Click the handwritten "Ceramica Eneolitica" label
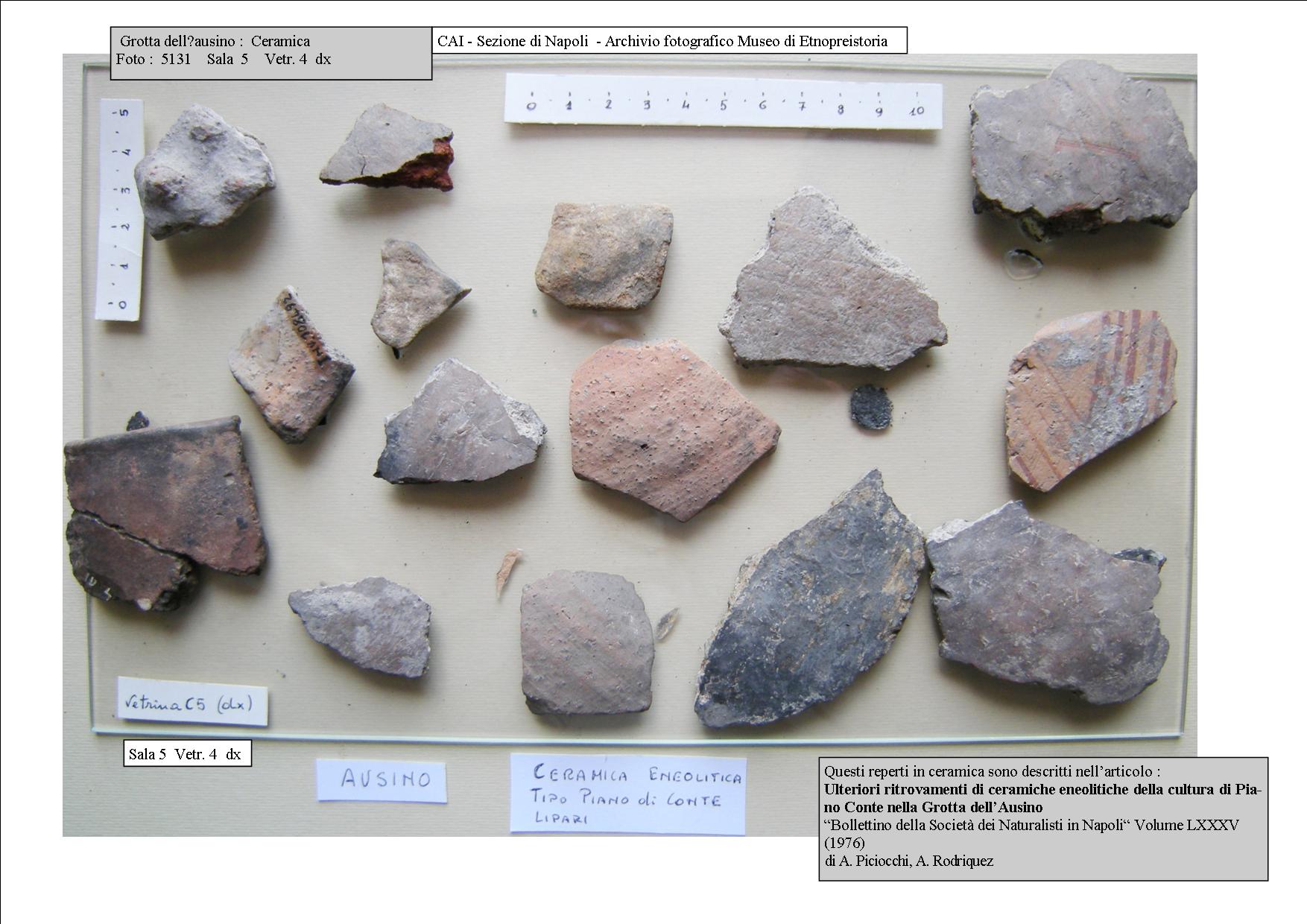Screen dimensions: 1307x924 click(x=627, y=794)
